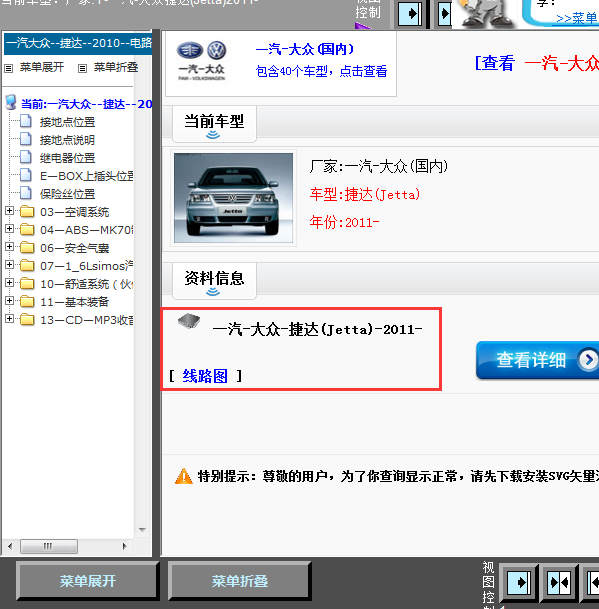Click the orange warning triangle icon

click(x=184, y=476)
